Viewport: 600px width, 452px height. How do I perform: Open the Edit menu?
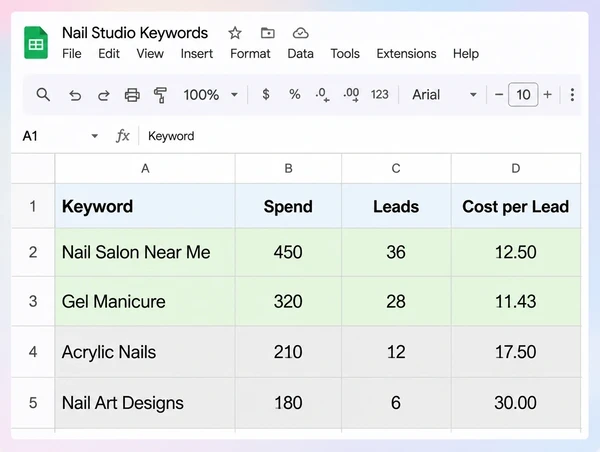coord(109,54)
